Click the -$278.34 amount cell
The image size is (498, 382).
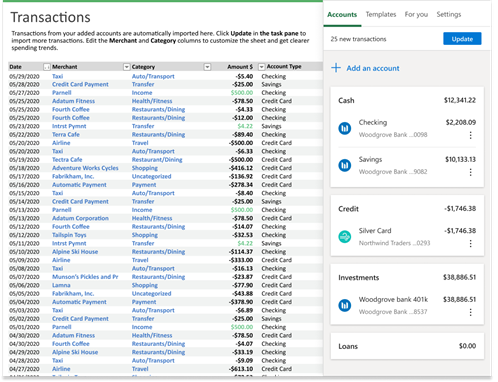pos(241,185)
